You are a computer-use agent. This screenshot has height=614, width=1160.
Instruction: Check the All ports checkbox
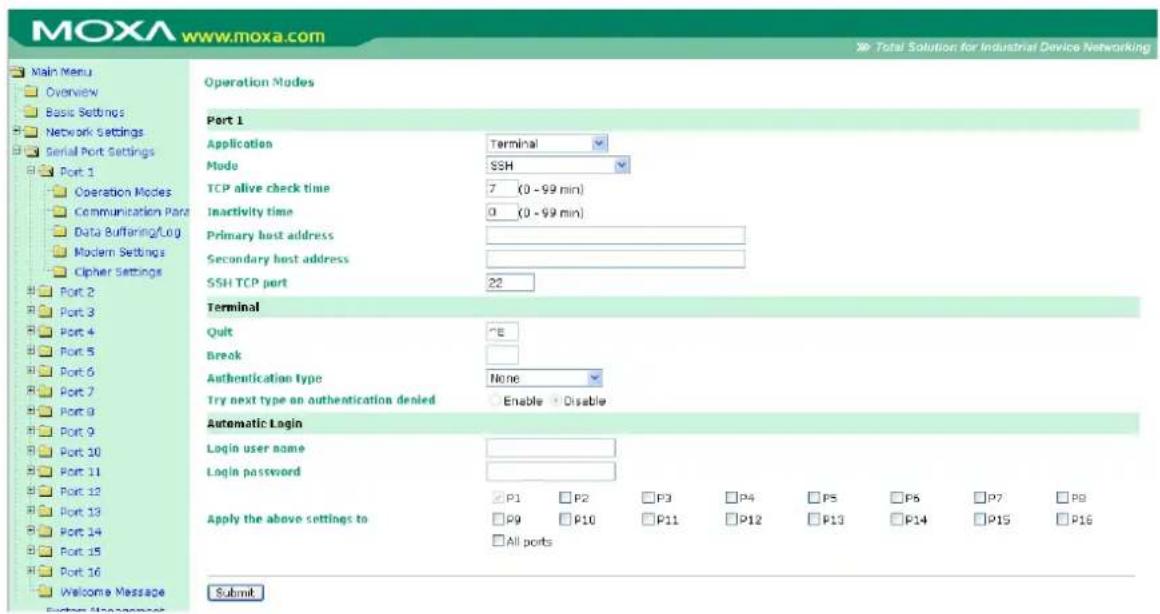(499, 541)
